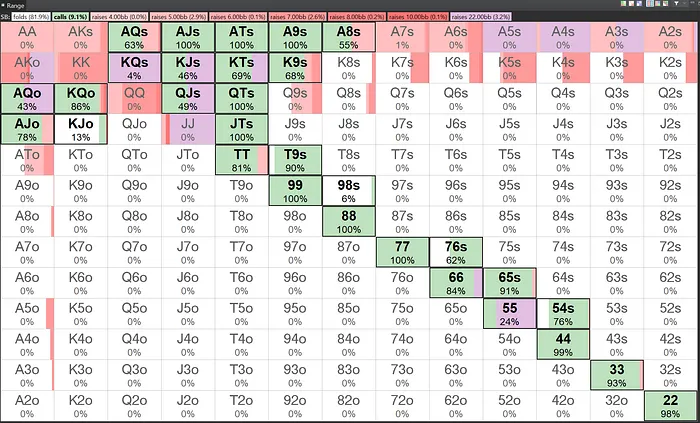Click the 22 pocket pair cell
The image size is (700, 423).
671,407
